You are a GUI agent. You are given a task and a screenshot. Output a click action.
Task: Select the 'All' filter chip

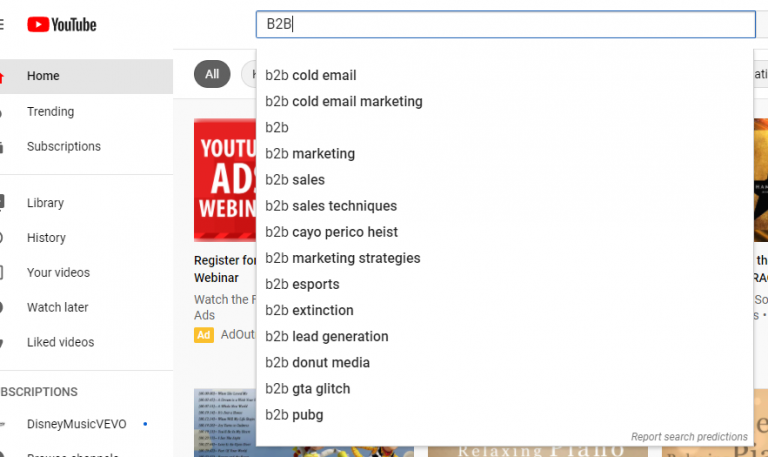(x=212, y=74)
